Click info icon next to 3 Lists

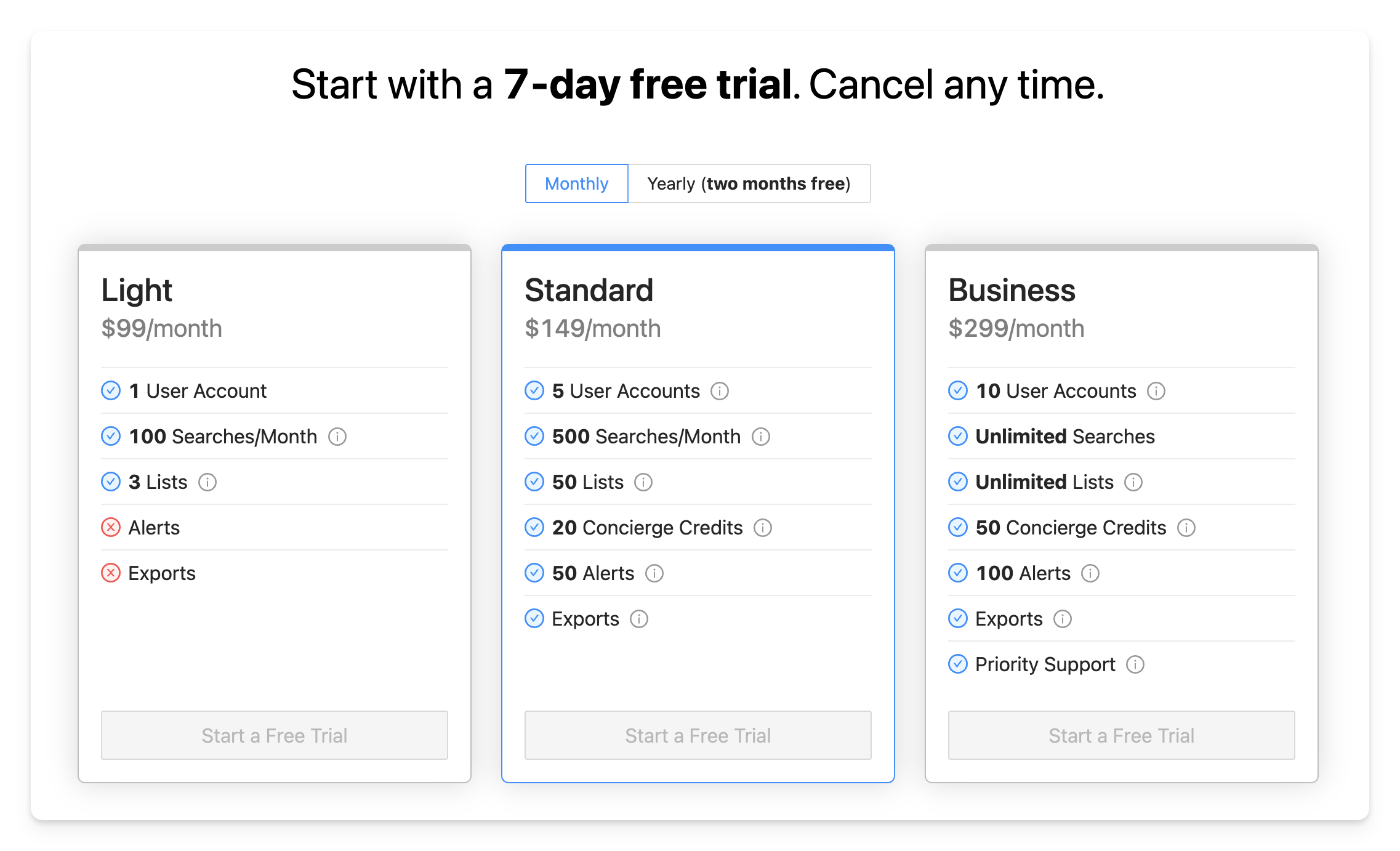207,482
